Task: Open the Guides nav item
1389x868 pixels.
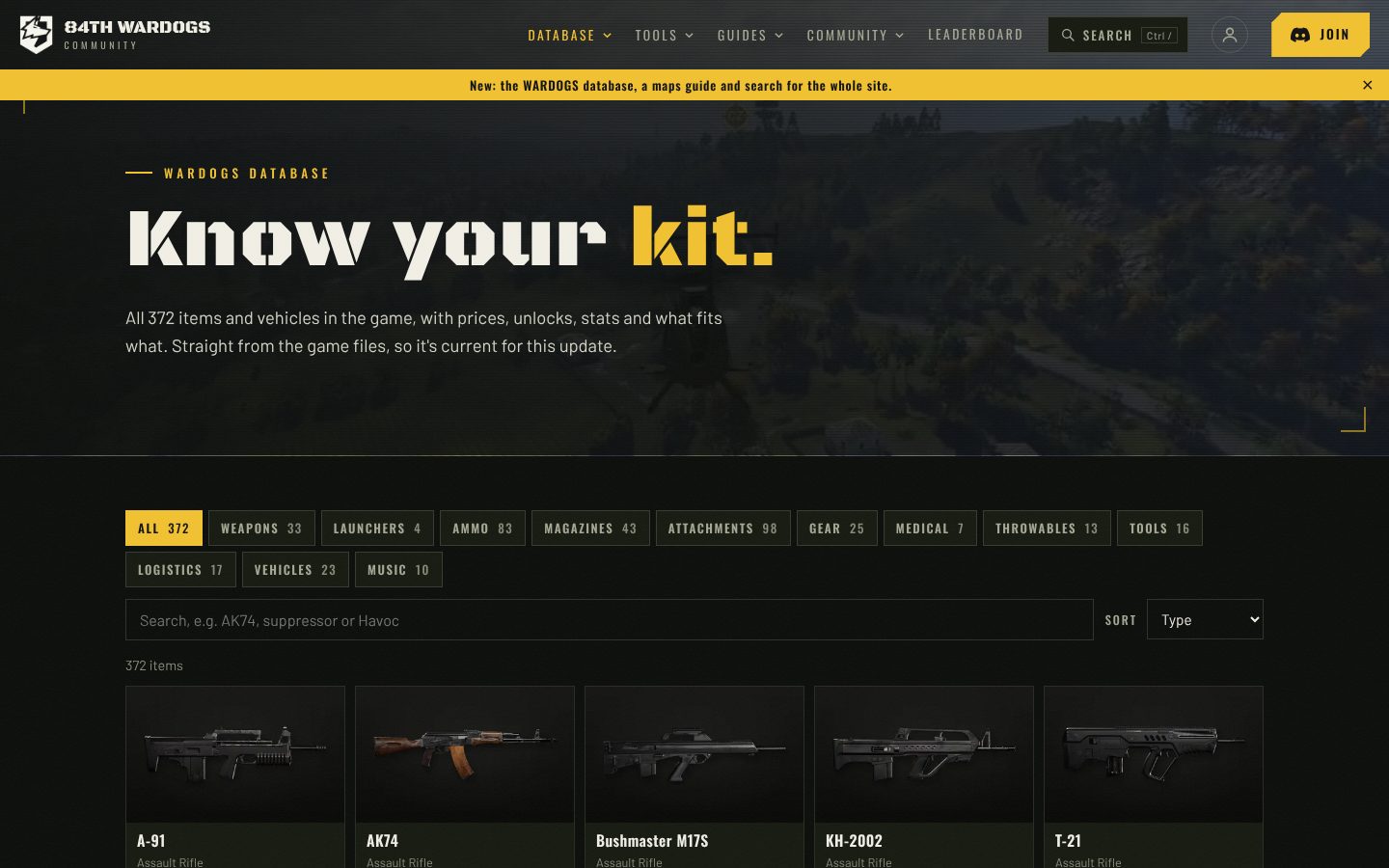Action: coord(742,36)
